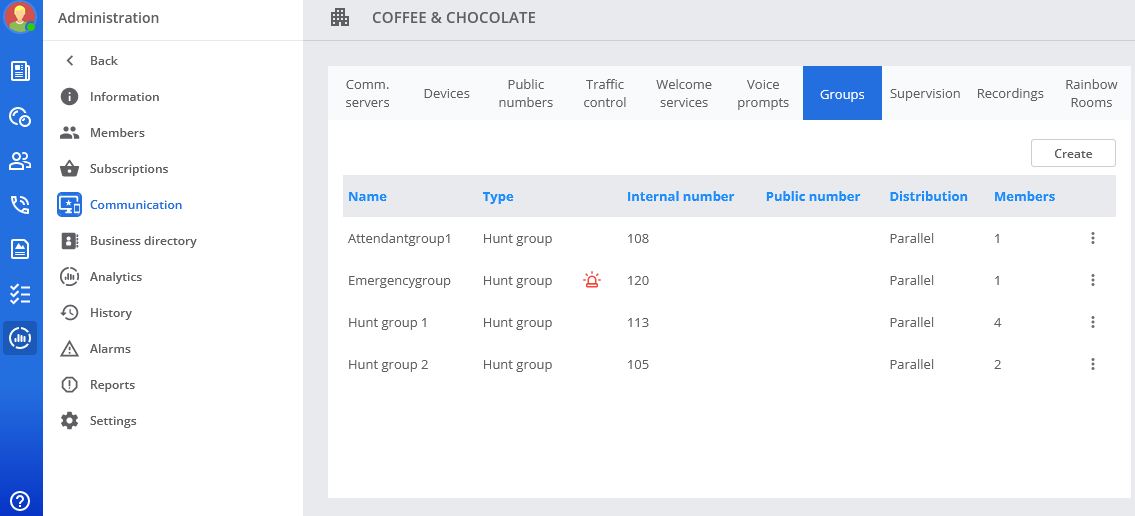Open options menu for Emergencygroup row

(x=1093, y=280)
